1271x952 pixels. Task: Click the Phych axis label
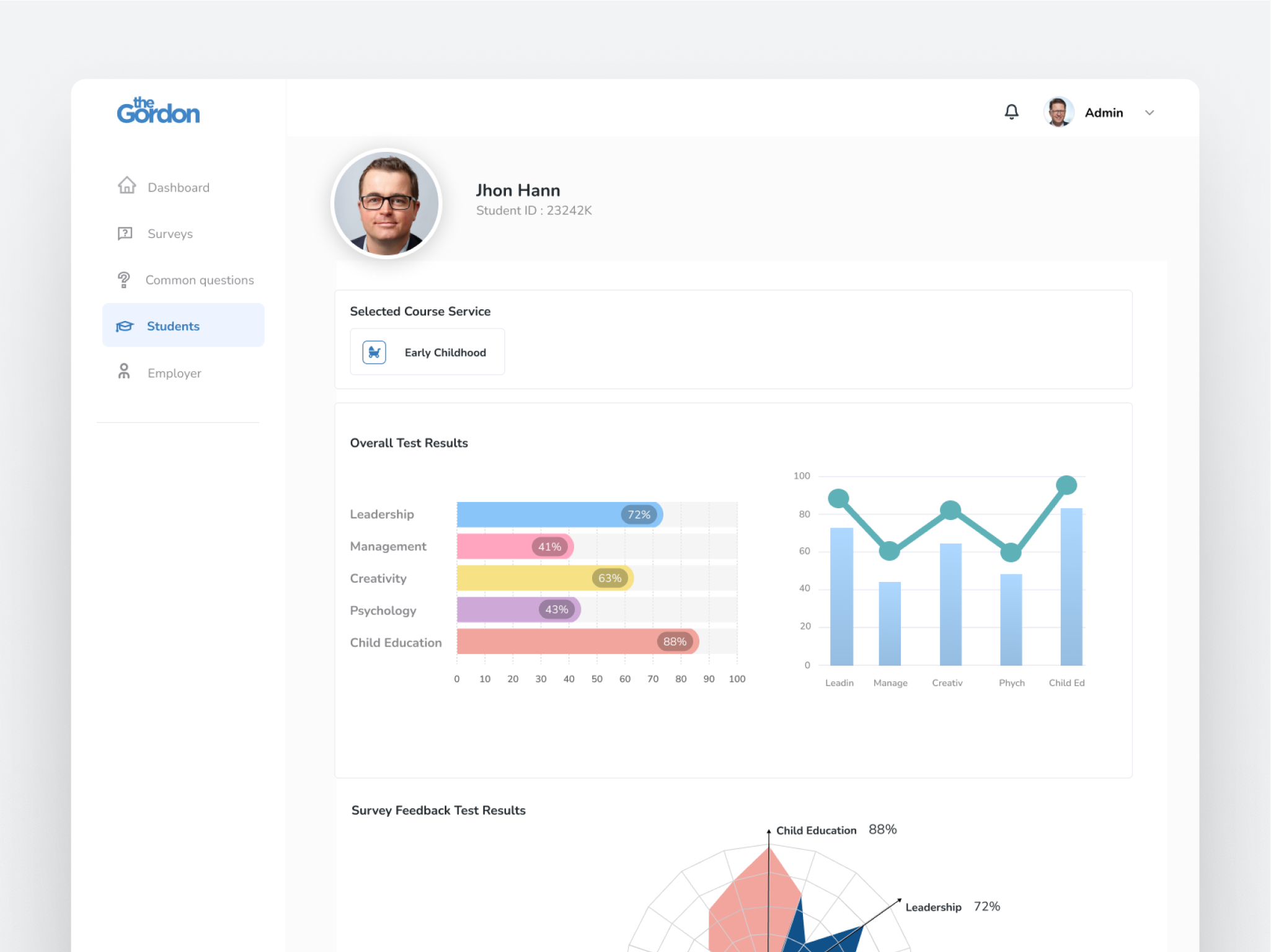point(1012,683)
